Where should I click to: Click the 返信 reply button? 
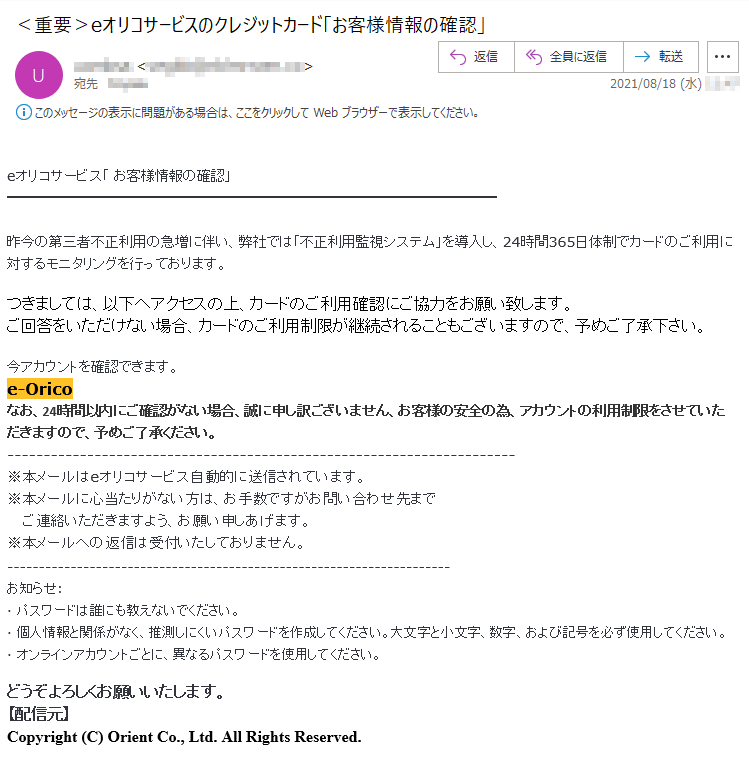[x=476, y=57]
